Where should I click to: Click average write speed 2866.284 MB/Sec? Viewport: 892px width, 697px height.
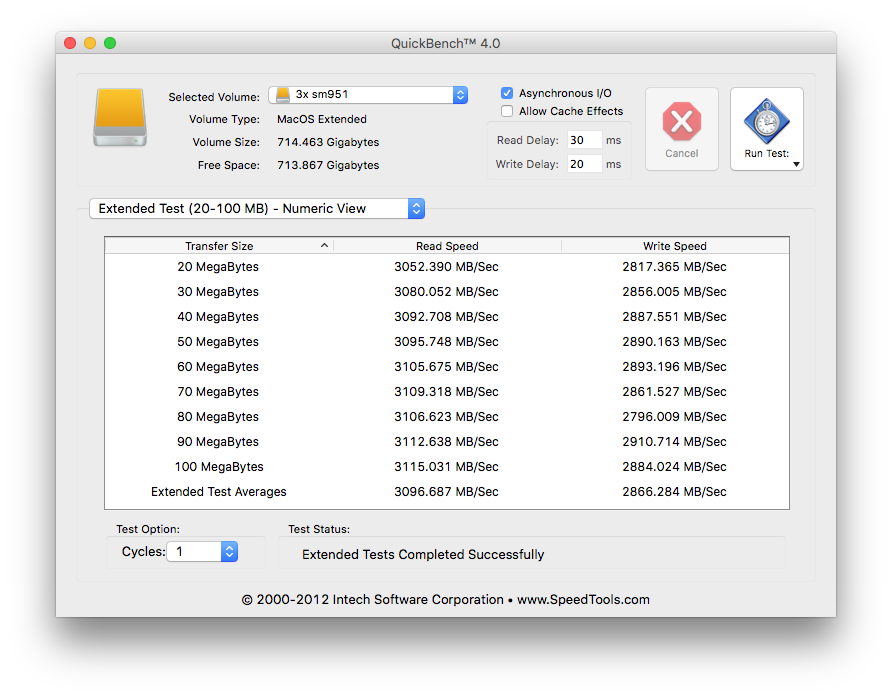(x=674, y=492)
